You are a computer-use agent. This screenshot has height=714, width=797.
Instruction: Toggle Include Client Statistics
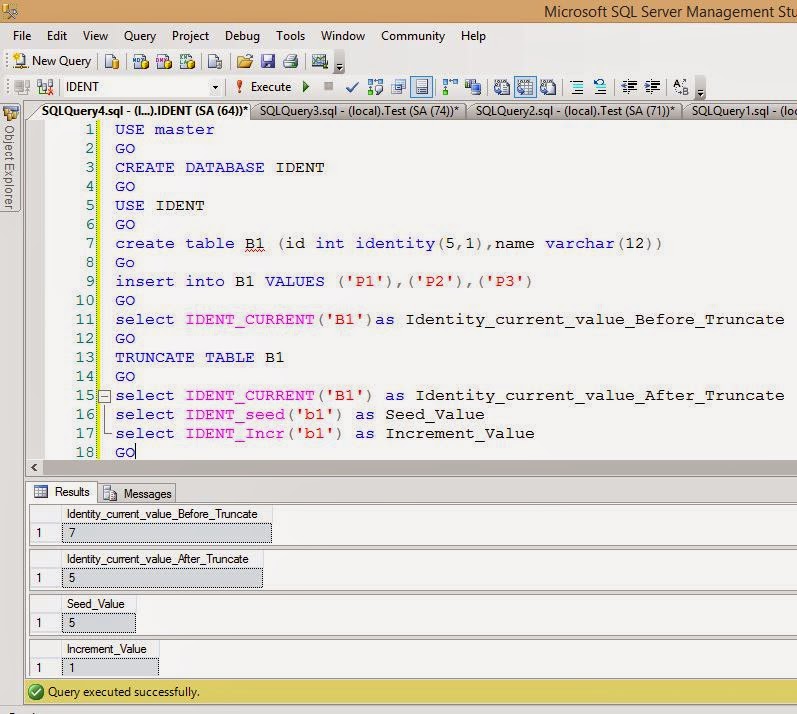coord(473,87)
